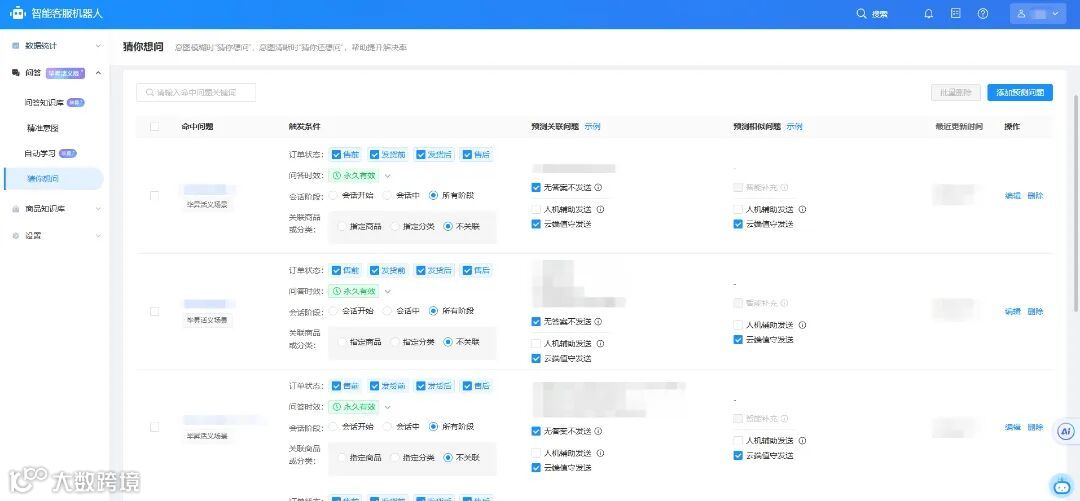This screenshot has height=501, width=1080.
Task: Expand the 数据统计 chevron in sidebar
Action: [98, 45]
